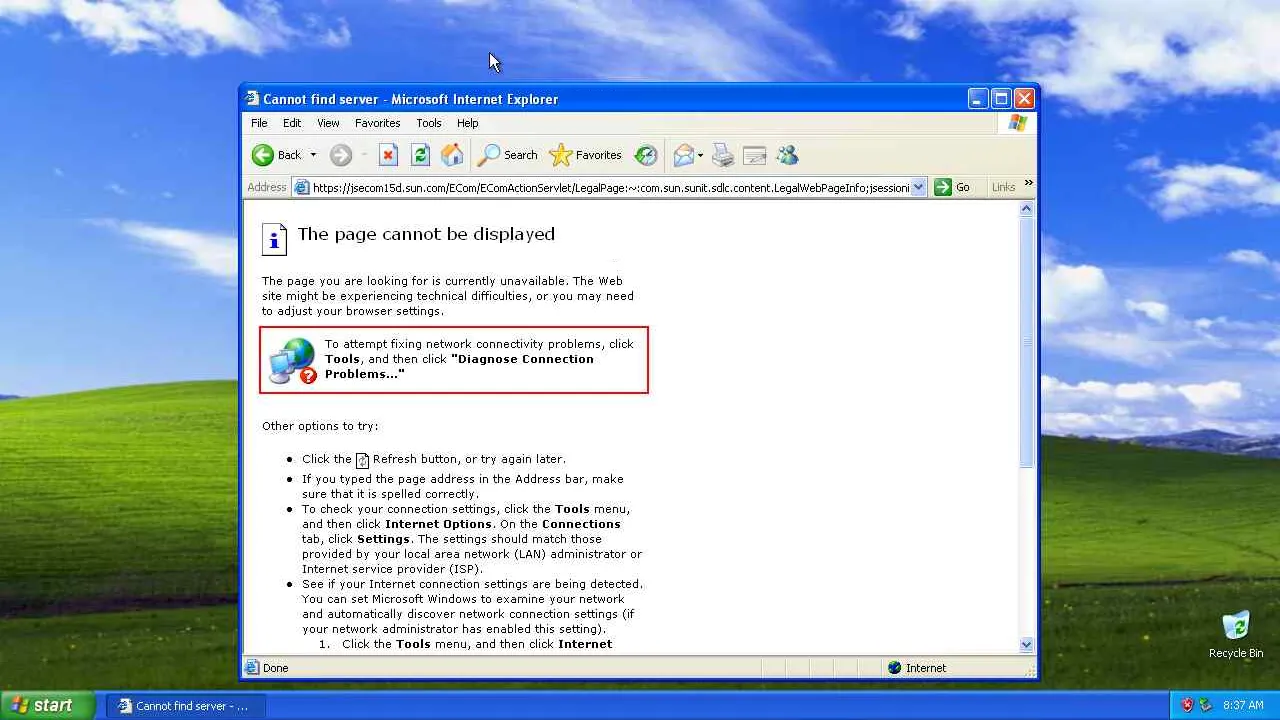Click the "Other options to try:" text
Image resolution: width=1280 pixels, height=720 pixels.
click(320, 426)
